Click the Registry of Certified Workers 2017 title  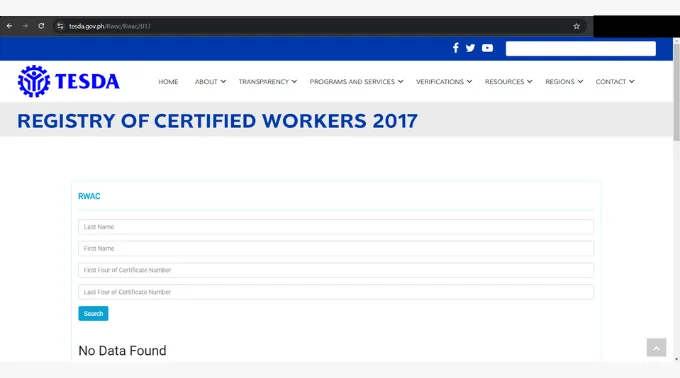(217, 121)
